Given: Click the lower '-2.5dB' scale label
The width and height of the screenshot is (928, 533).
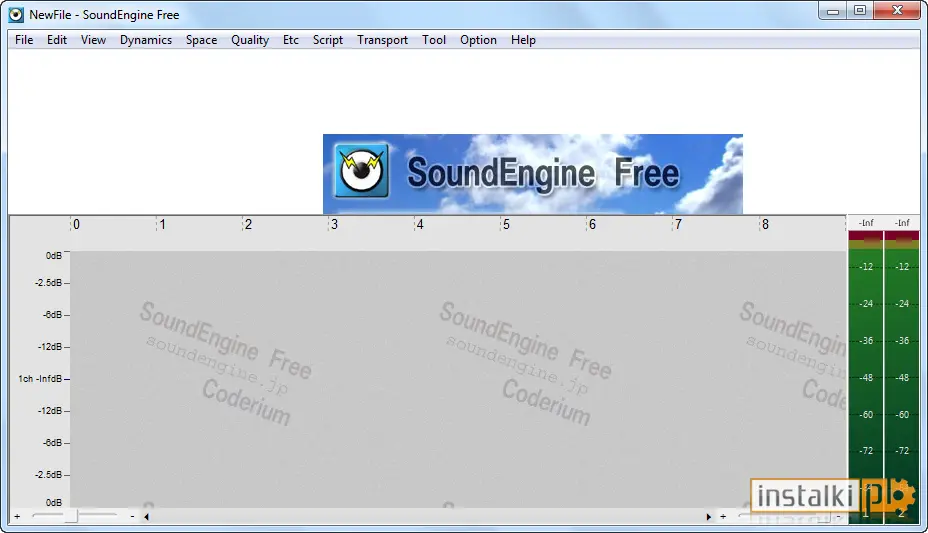Looking at the screenshot, I should (x=49, y=474).
